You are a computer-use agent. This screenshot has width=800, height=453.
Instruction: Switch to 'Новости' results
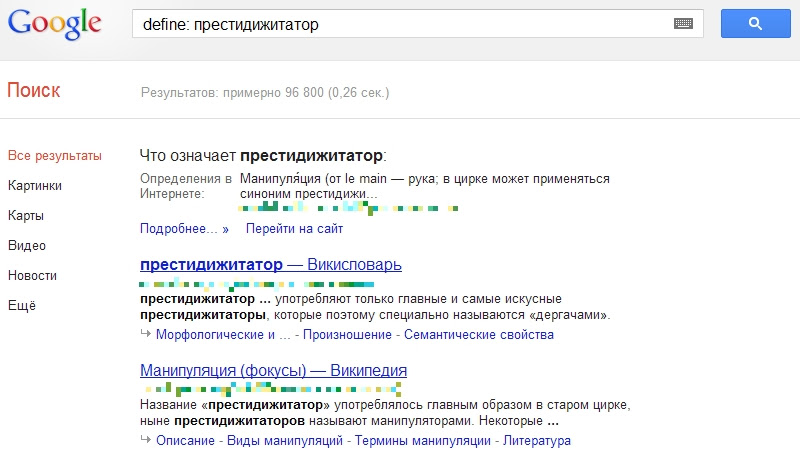[32, 275]
